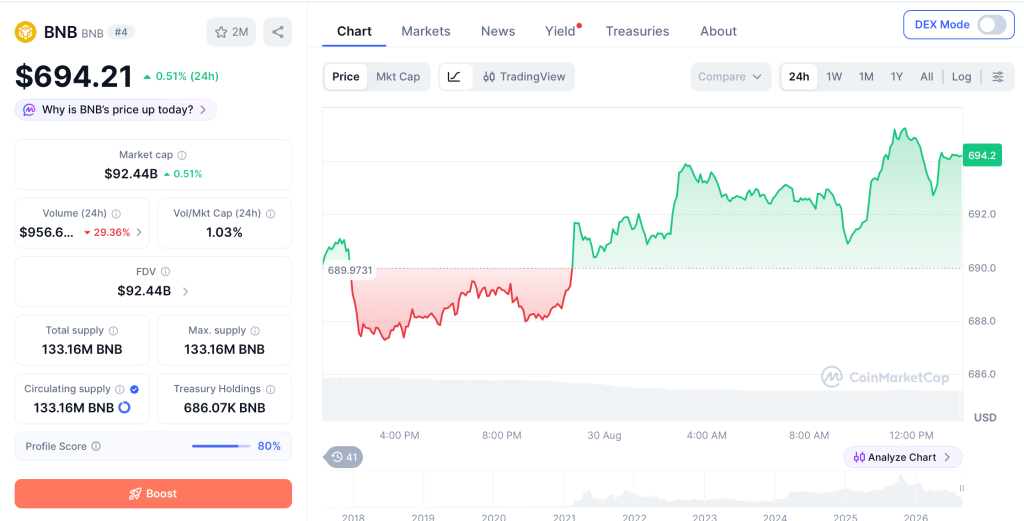
Task: Open the history clock 41 marker
Action: [343, 457]
